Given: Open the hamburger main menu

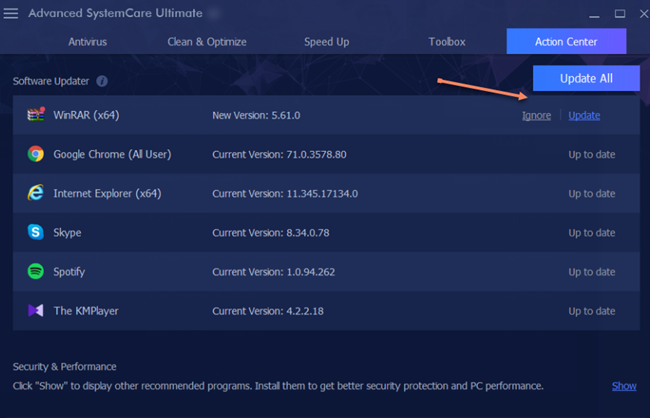Looking at the screenshot, I should click(x=11, y=14).
